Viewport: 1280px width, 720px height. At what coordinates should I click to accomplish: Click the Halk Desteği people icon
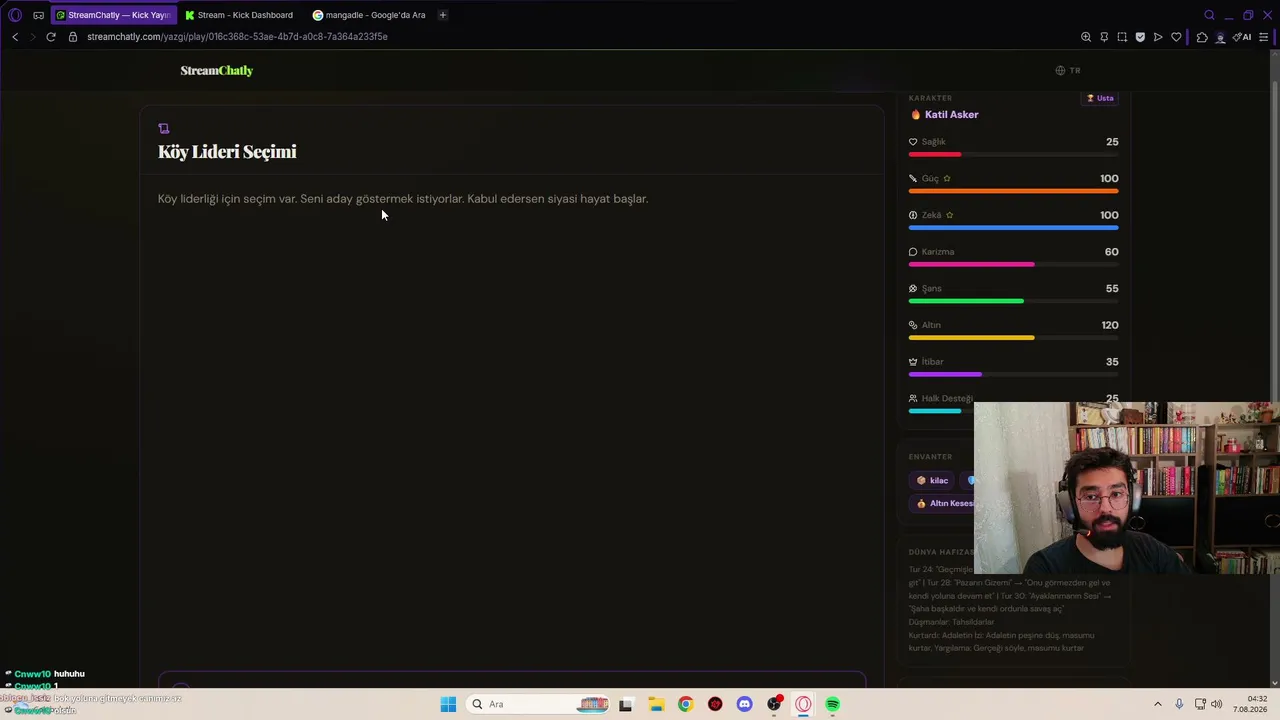click(x=913, y=399)
